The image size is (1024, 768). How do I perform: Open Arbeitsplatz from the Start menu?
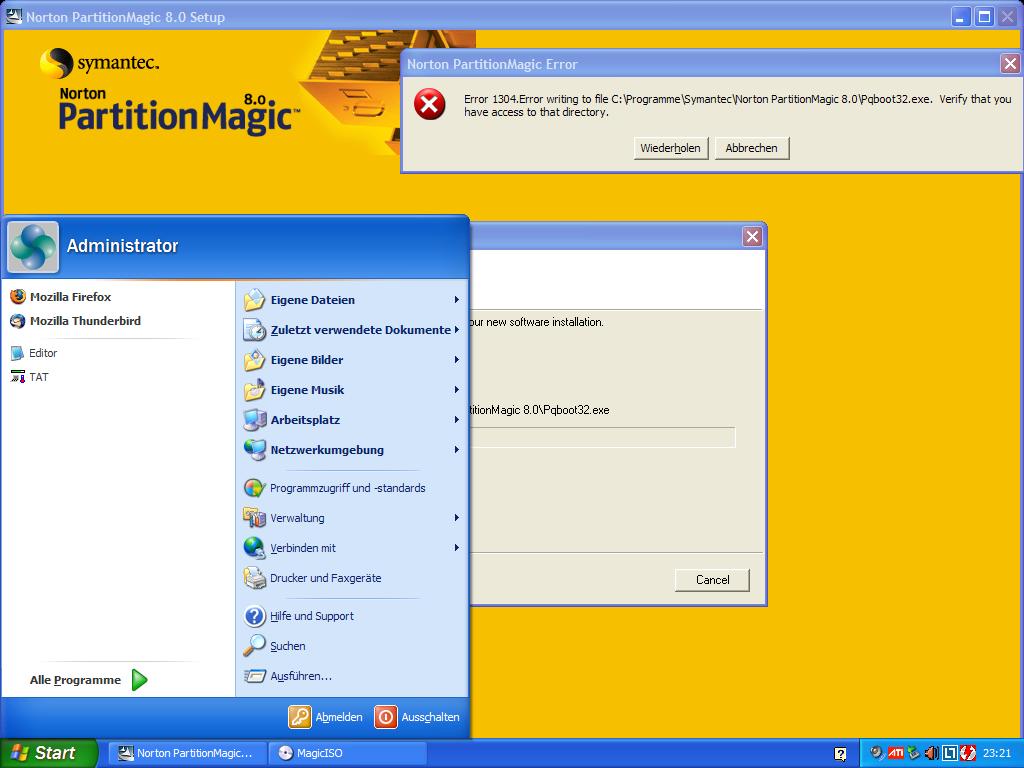(x=352, y=420)
